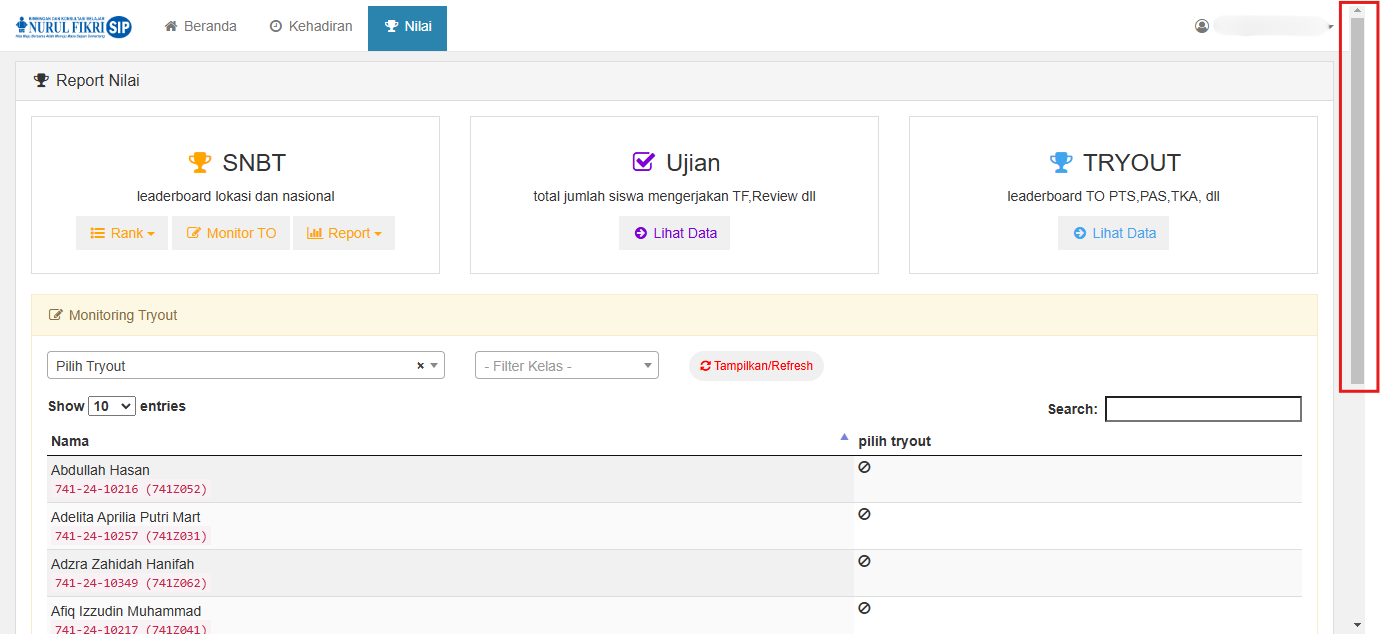The image size is (1380, 634).
Task: Click the clear (×) icon in Pilih Tryout
Action: coord(420,366)
